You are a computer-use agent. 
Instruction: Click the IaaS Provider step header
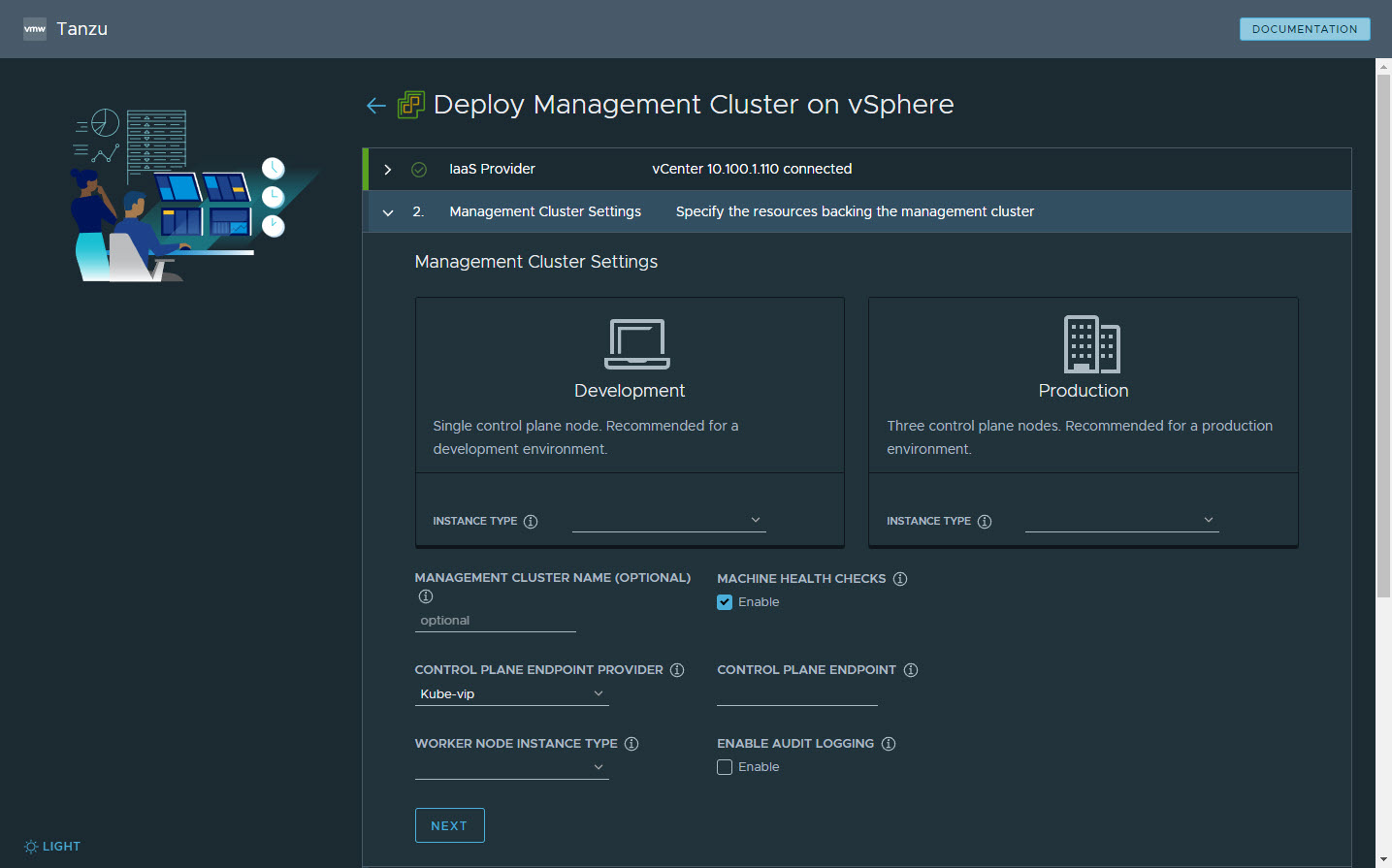click(x=858, y=170)
